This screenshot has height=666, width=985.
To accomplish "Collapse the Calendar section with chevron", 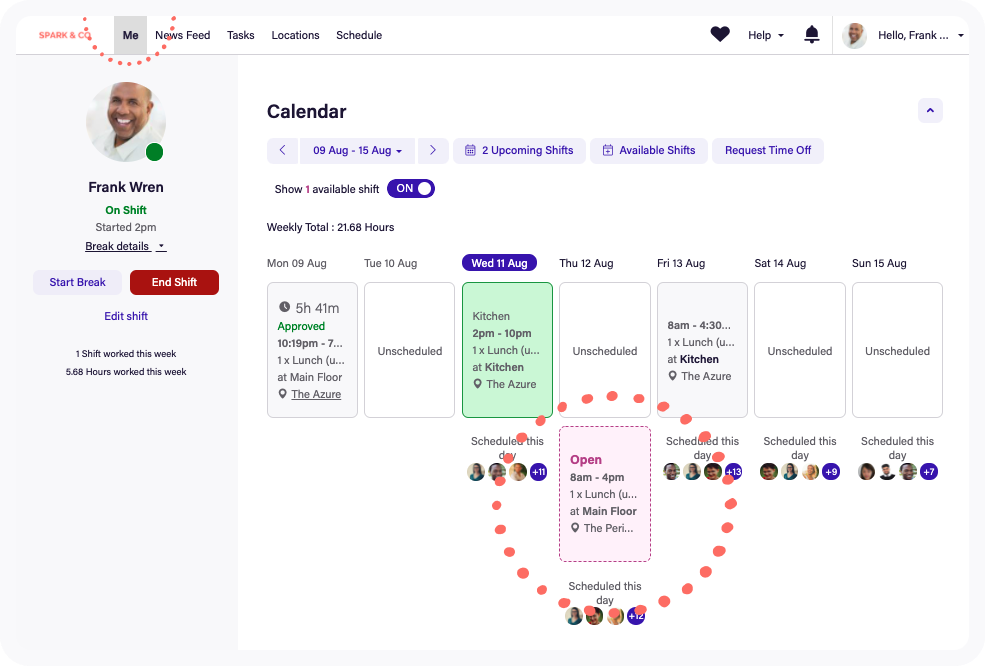I will tap(930, 111).
